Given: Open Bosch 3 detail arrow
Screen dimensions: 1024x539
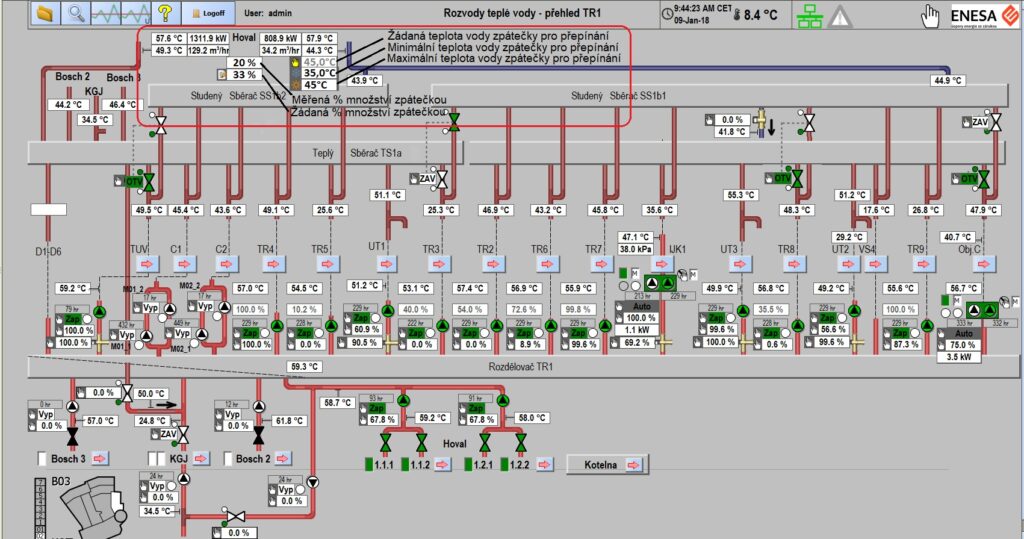Looking at the screenshot, I should [x=100, y=459].
